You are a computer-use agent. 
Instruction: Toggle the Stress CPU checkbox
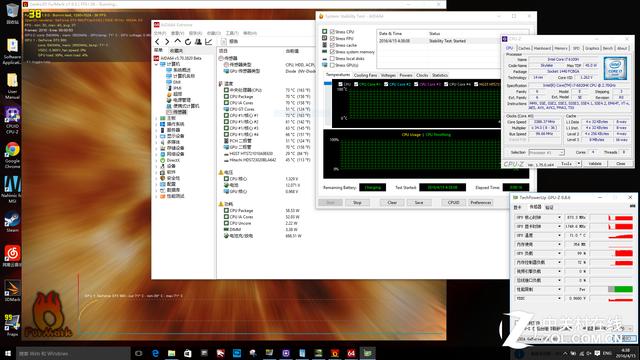[x=332, y=31]
